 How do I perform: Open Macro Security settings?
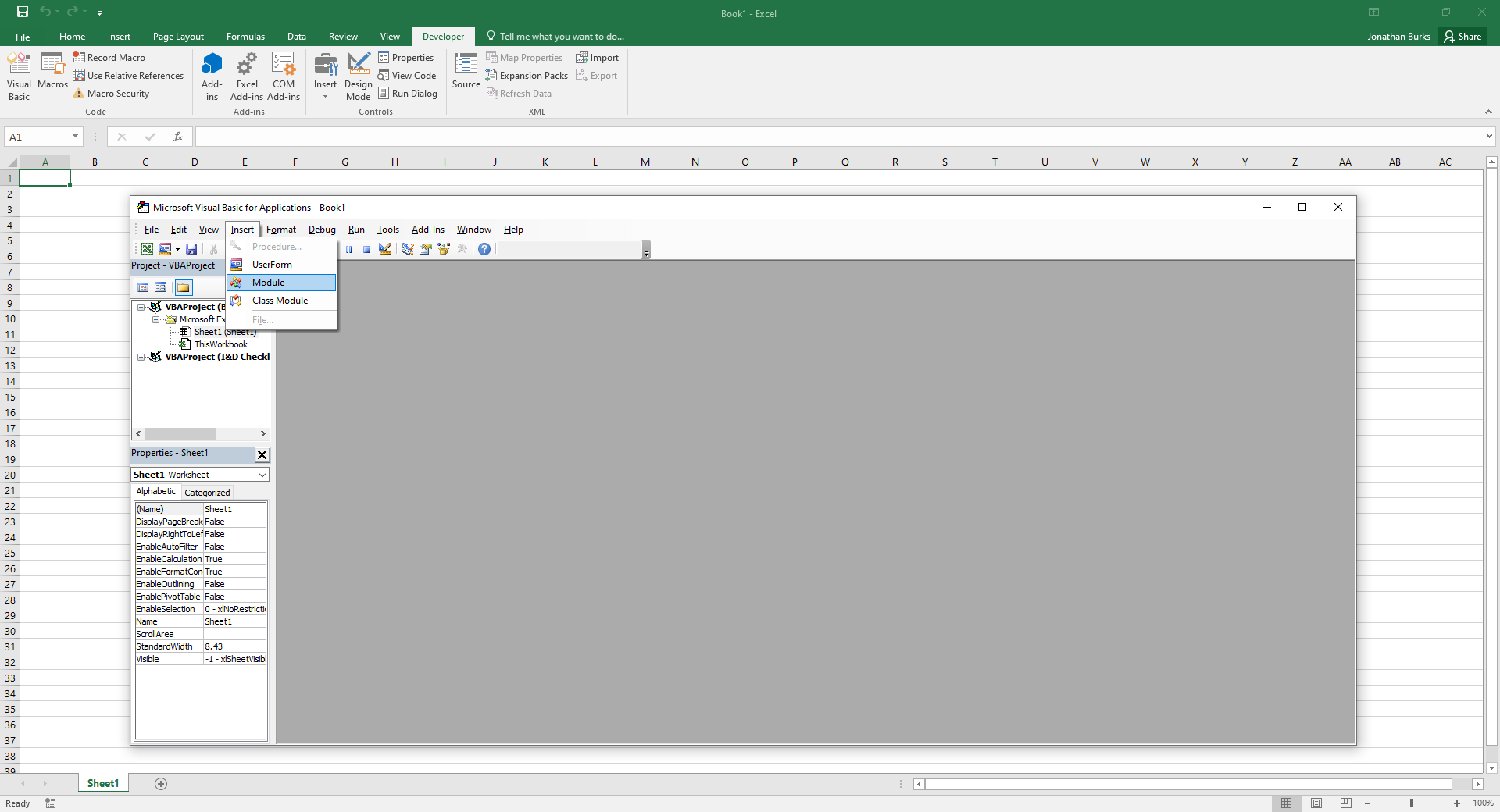point(110,94)
